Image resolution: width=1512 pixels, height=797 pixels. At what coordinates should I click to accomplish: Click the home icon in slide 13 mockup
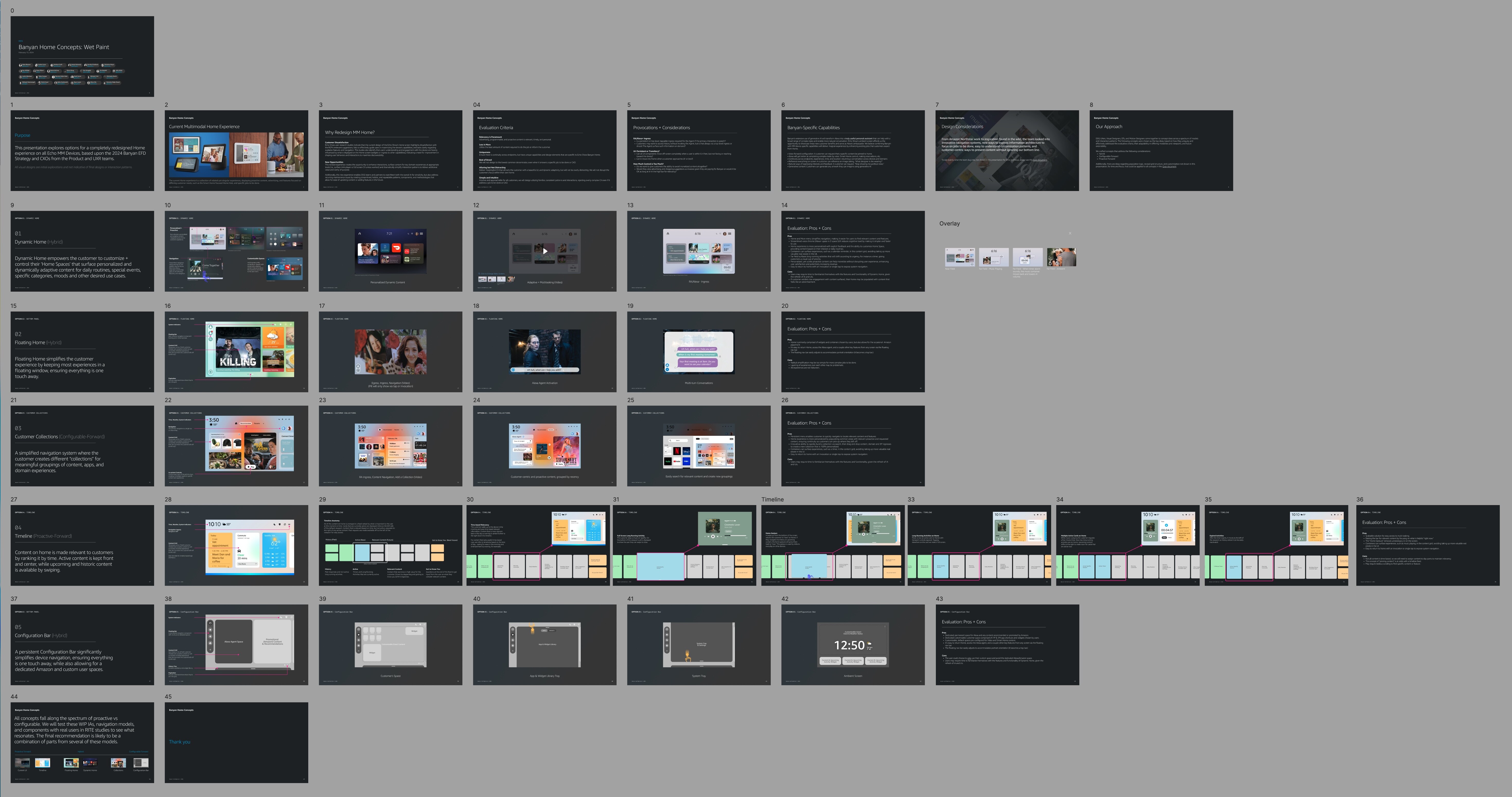(668, 234)
